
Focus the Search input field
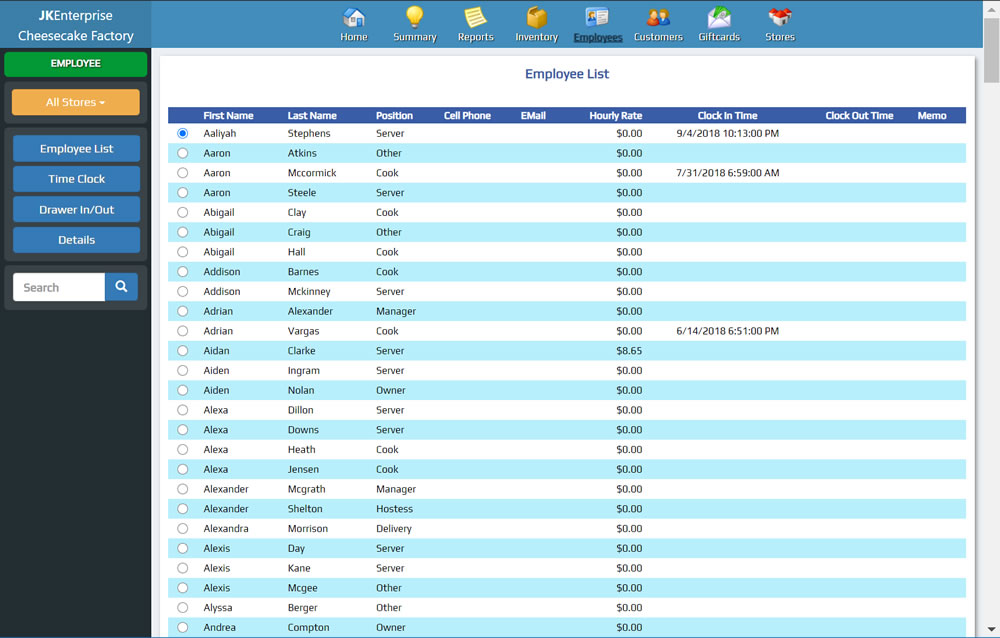click(59, 287)
